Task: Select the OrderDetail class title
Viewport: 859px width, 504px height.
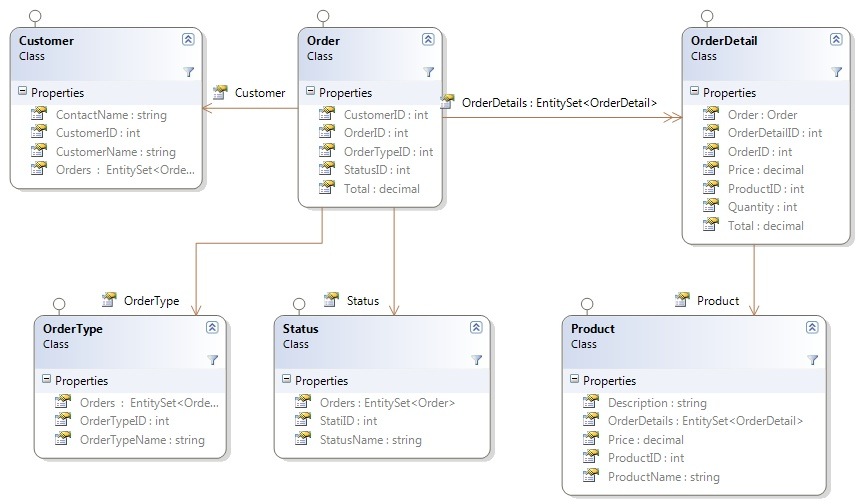Action: 724,41
